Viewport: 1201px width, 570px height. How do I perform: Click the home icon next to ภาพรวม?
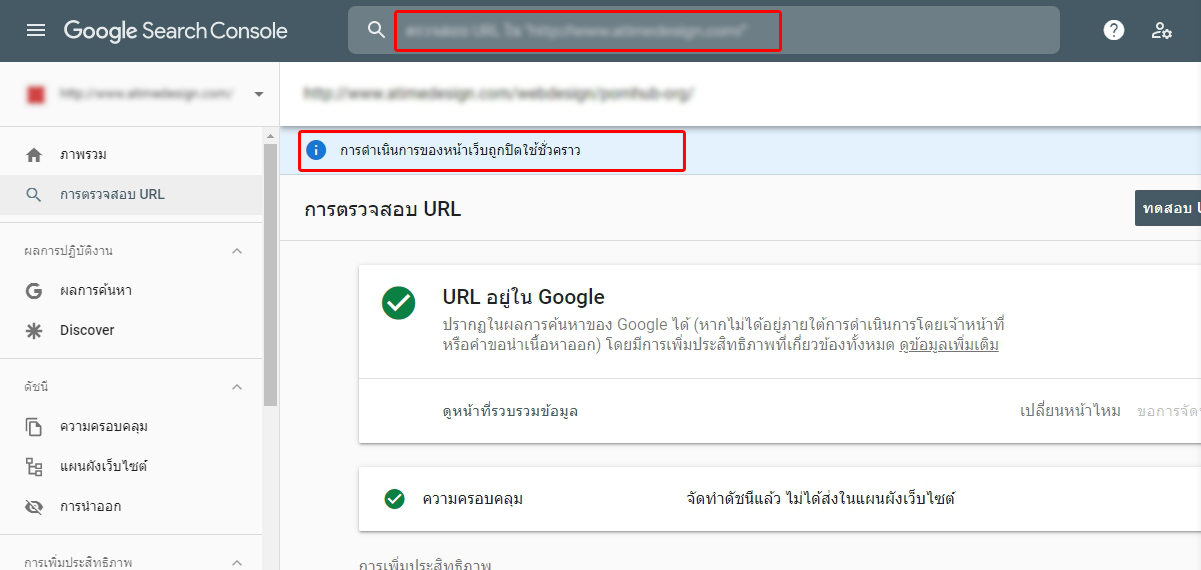[34, 155]
